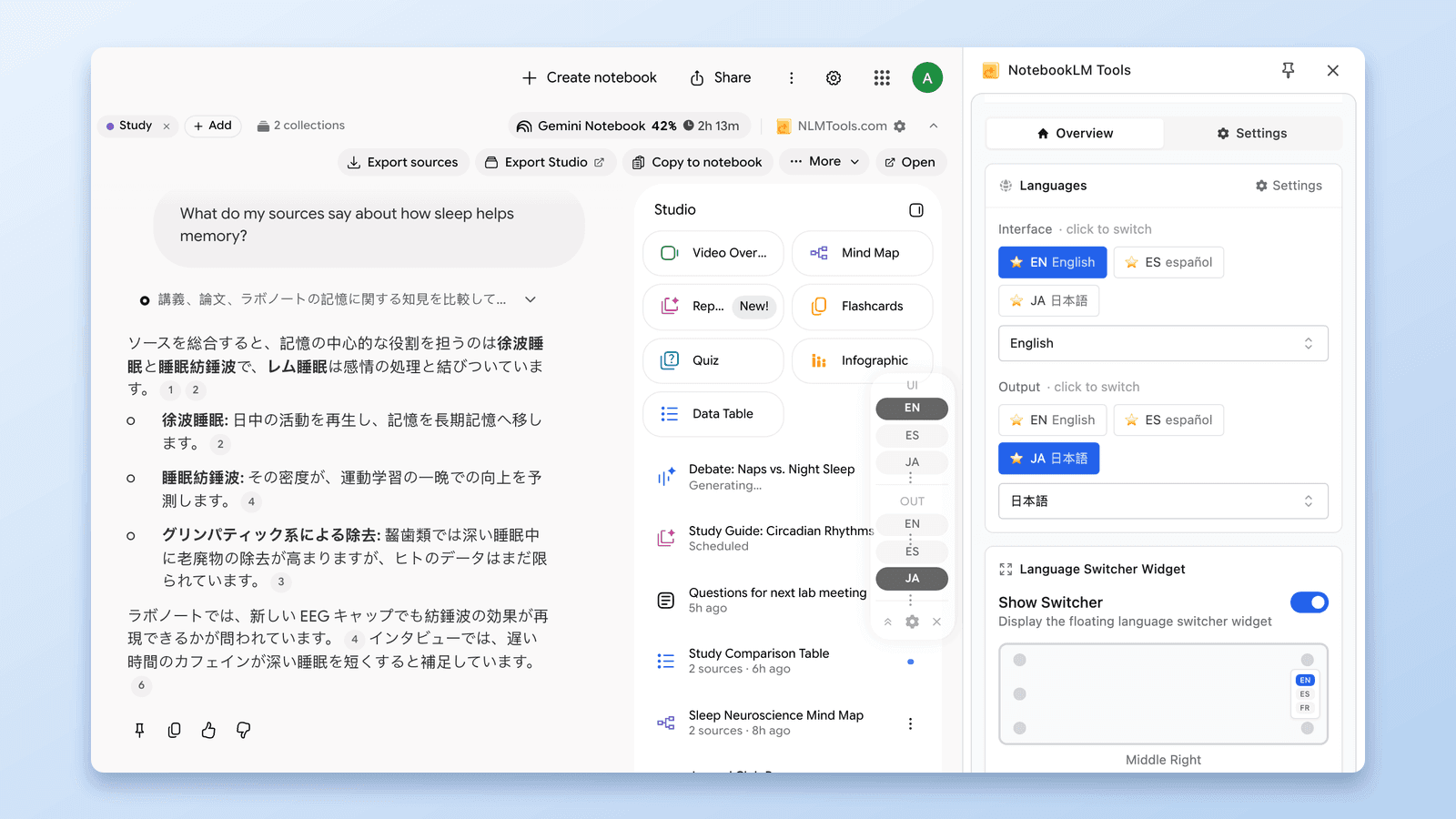Choose EN under OUT in the floating widget
This screenshot has height=819, width=1456.
coord(912,524)
